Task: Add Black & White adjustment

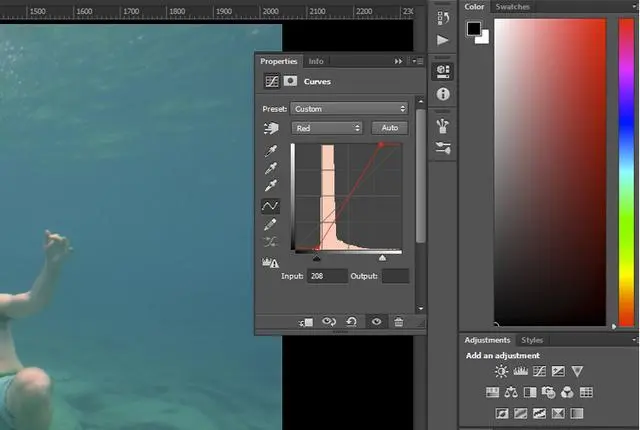Action: pyautogui.click(x=530, y=392)
